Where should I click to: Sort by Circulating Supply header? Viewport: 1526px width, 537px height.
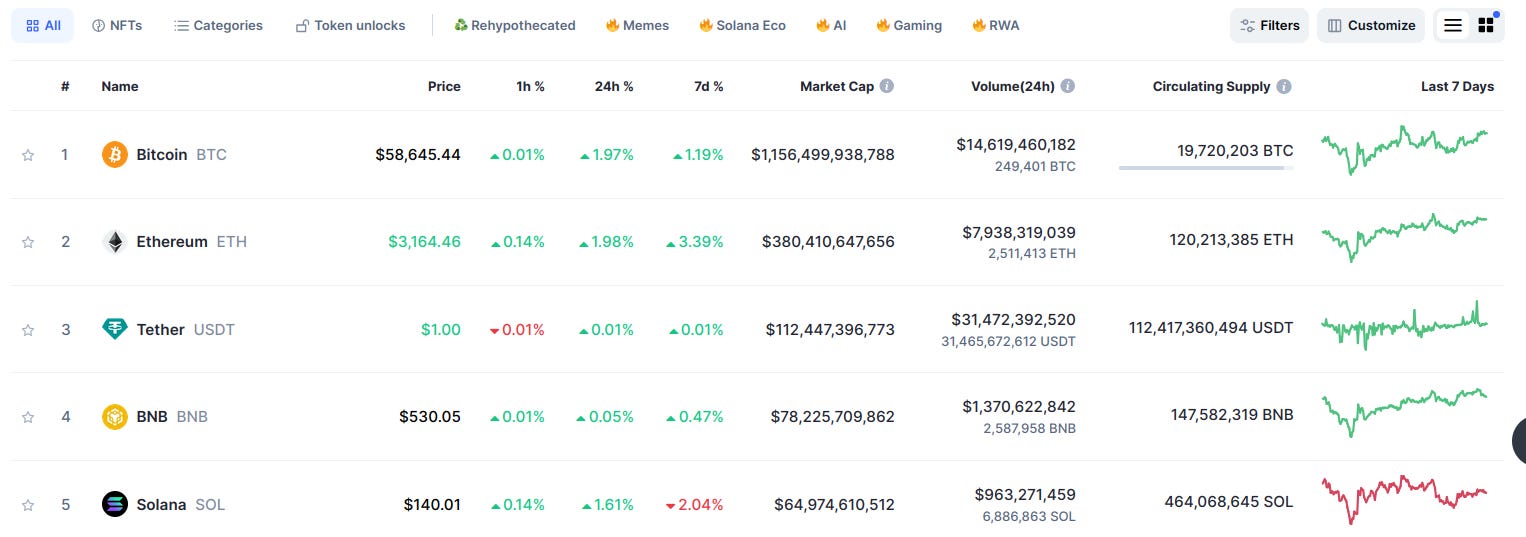(1211, 86)
